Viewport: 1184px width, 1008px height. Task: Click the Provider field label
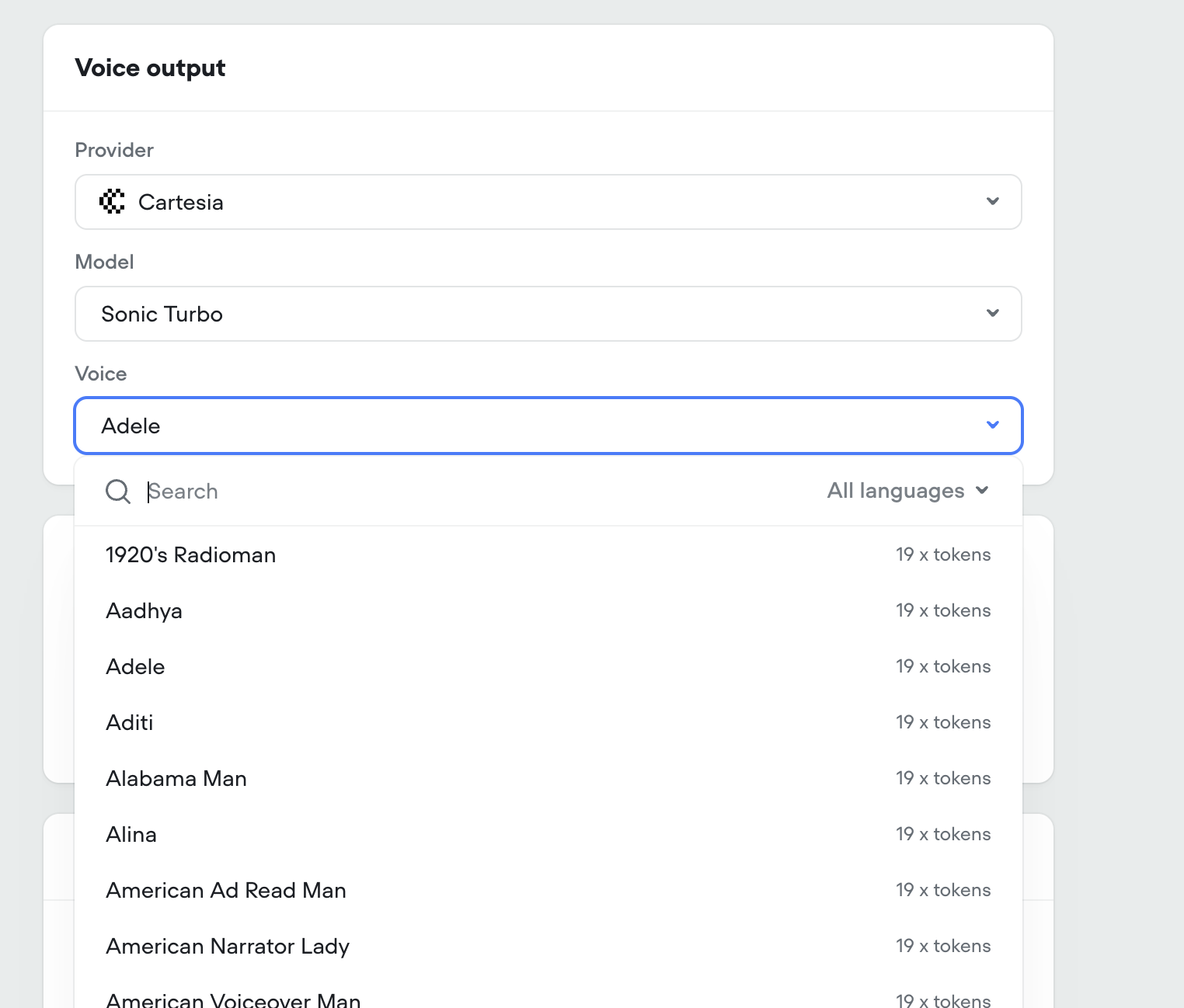pos(114,150)
